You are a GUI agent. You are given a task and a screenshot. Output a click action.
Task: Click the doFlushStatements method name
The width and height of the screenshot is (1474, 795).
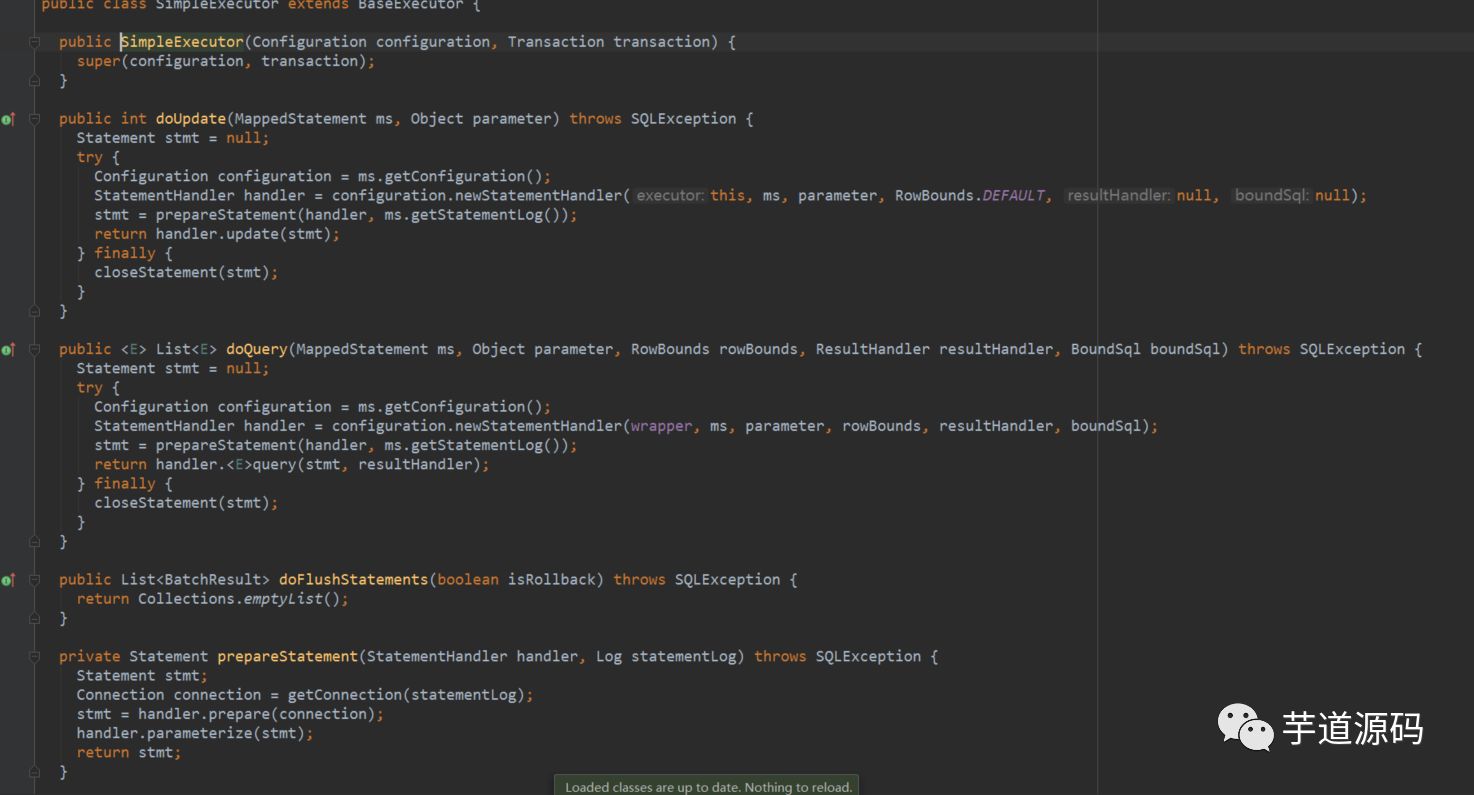pyautogui.click(x=354, y=580)
